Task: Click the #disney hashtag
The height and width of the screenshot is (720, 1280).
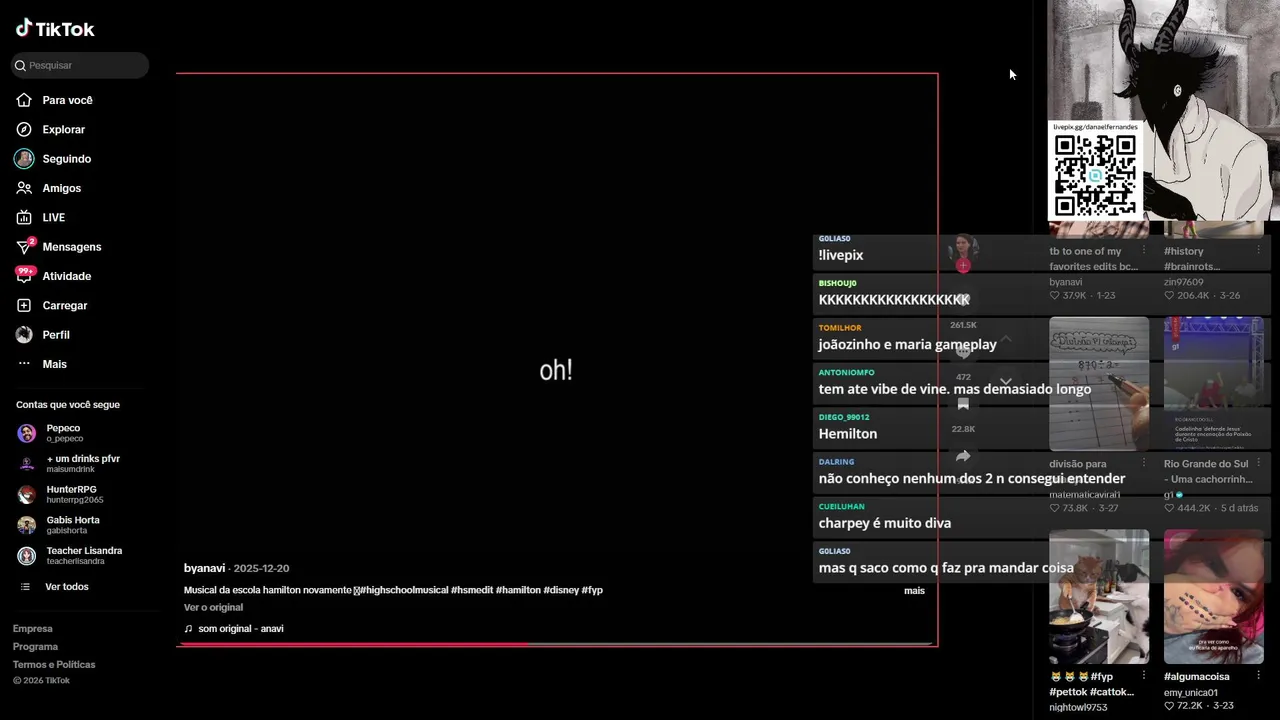Action: (x=561, y=590)
